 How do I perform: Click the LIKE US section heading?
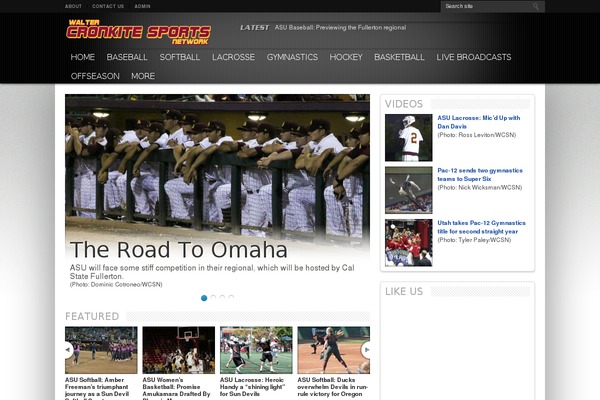[404, 291]
